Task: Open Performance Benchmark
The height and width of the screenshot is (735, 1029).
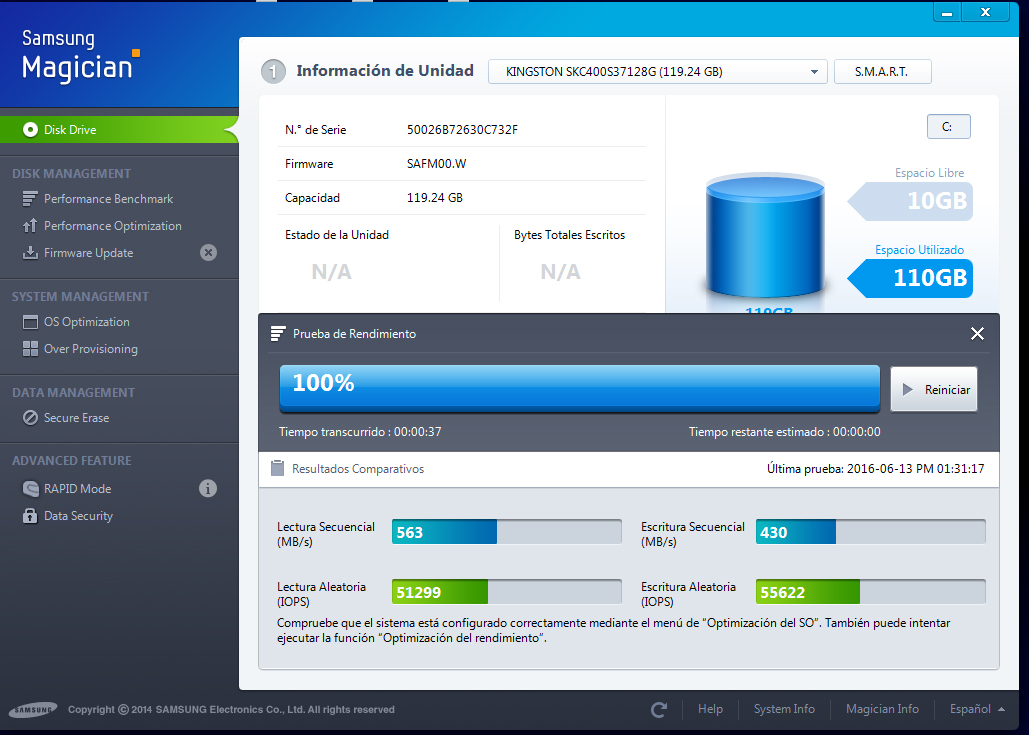Action: pos(108,199)
